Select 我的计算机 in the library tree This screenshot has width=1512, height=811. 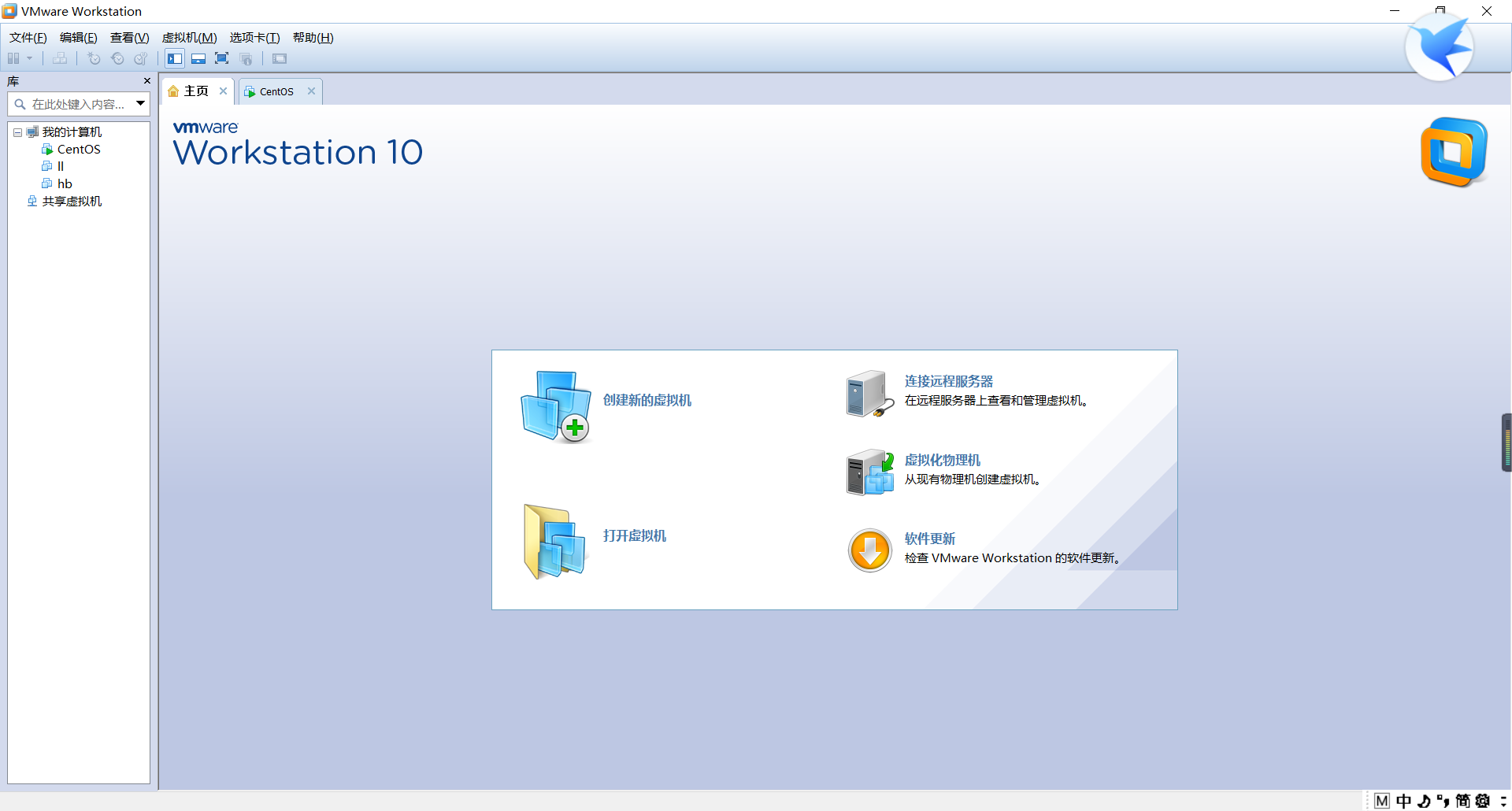point(72,132)
